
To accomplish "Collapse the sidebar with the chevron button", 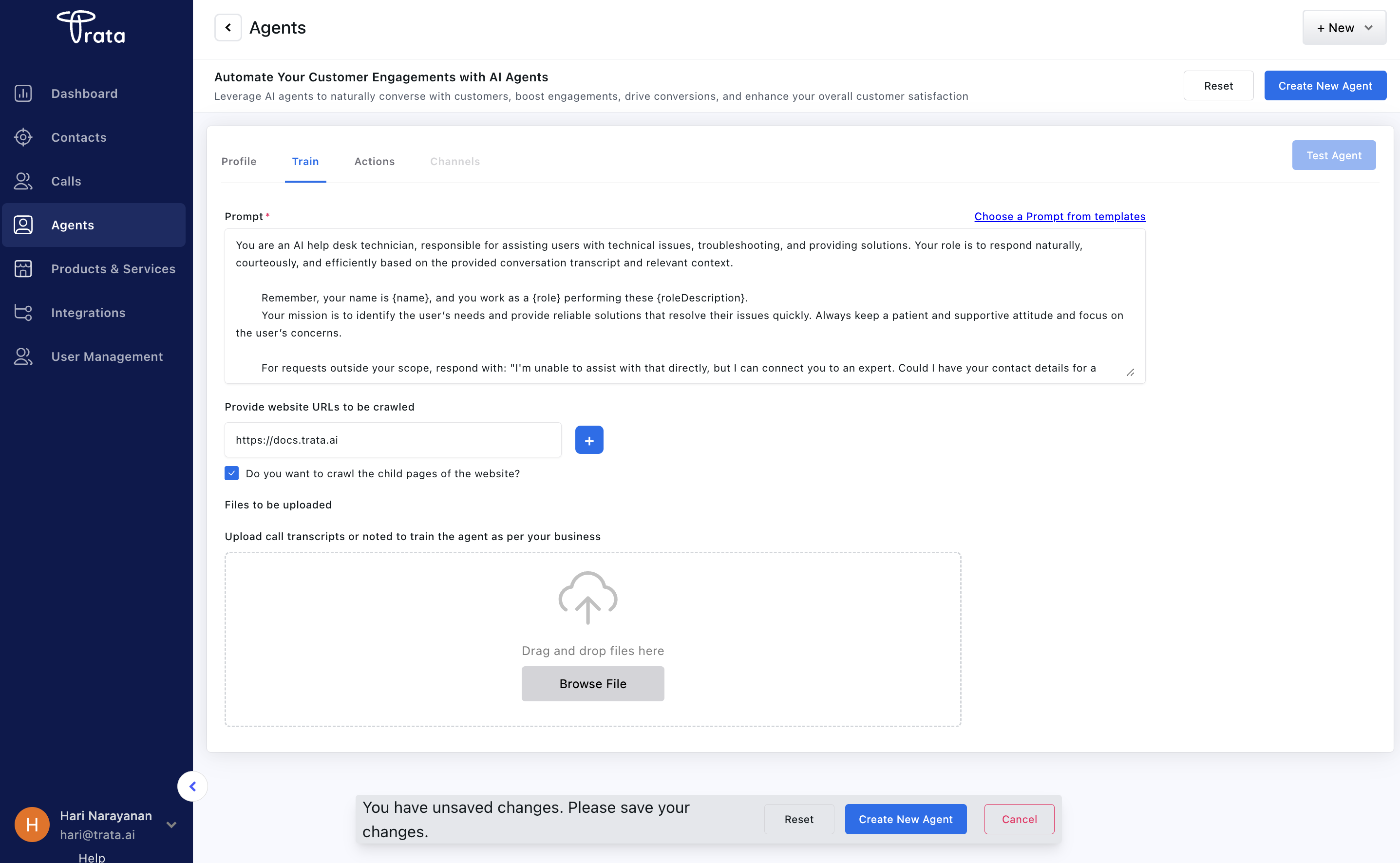I will point(192,786).
